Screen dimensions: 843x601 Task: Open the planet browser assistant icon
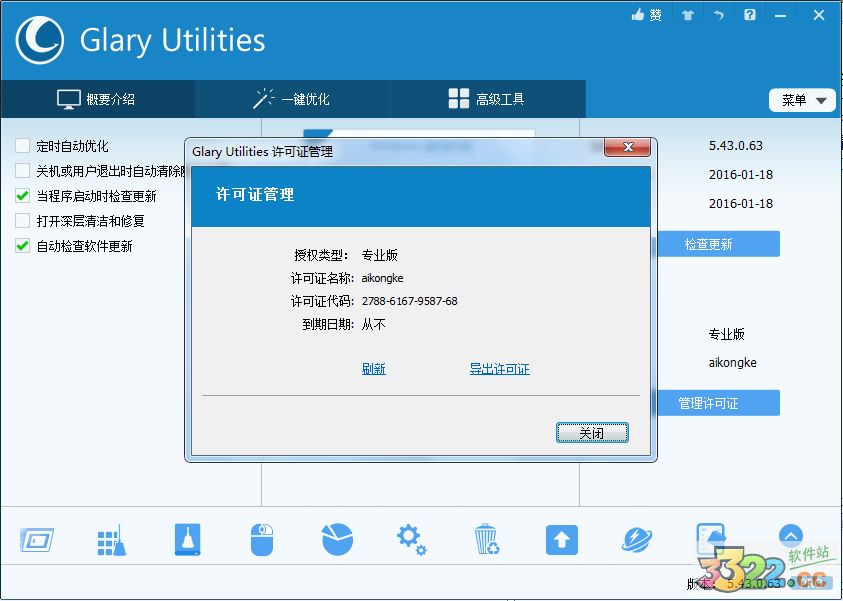[x=637, y=540]
